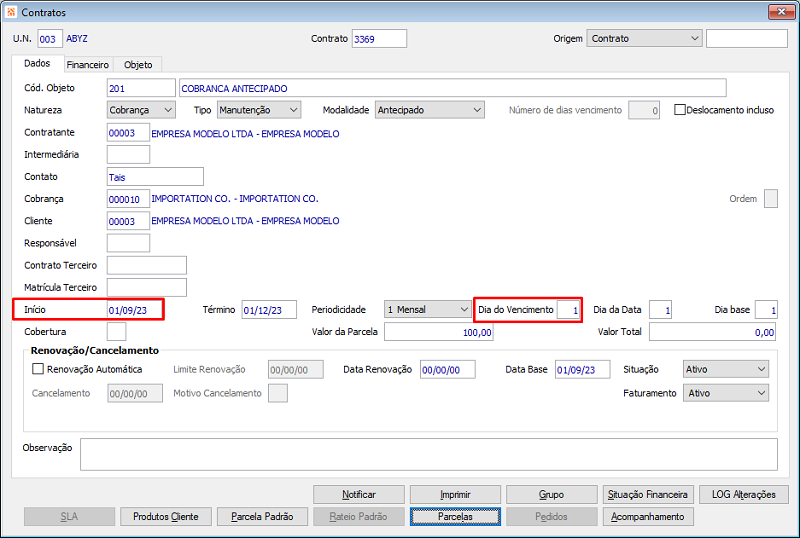Click the U.N. code field
This screenshot has width=800, height=538.
pos(50,39)
